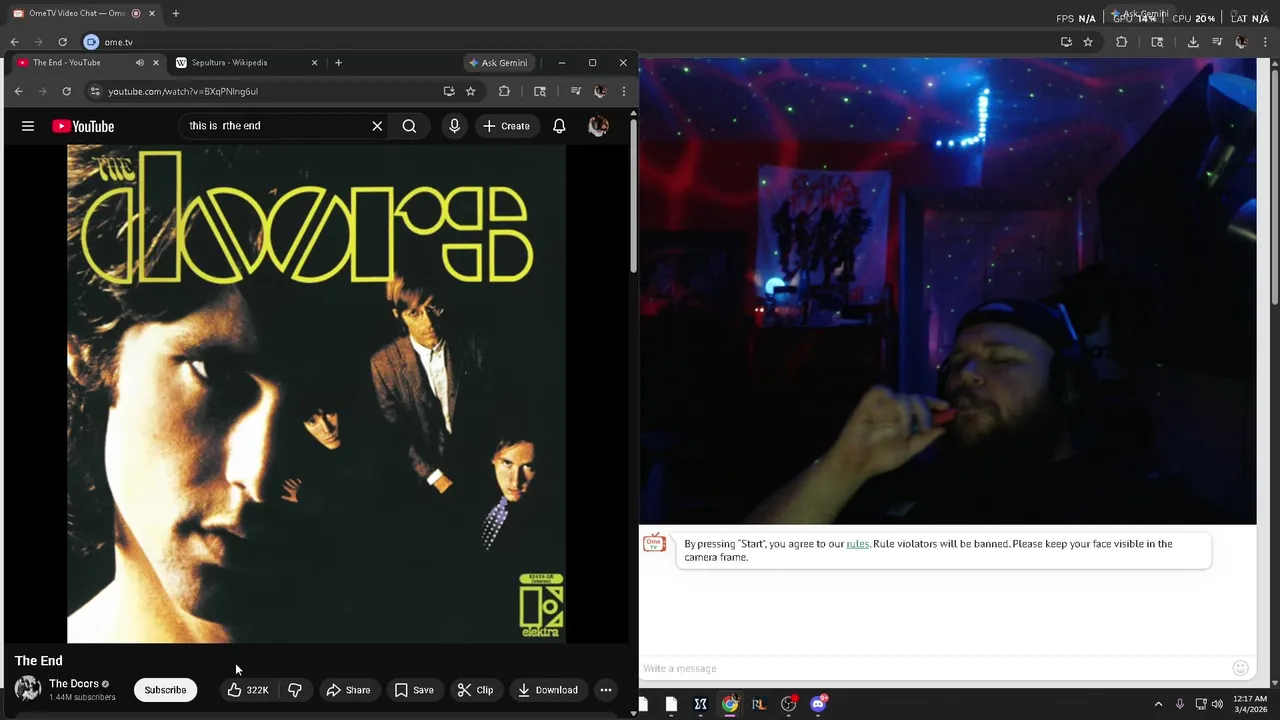Open media controls in OmeTV window

[1217, 42]
